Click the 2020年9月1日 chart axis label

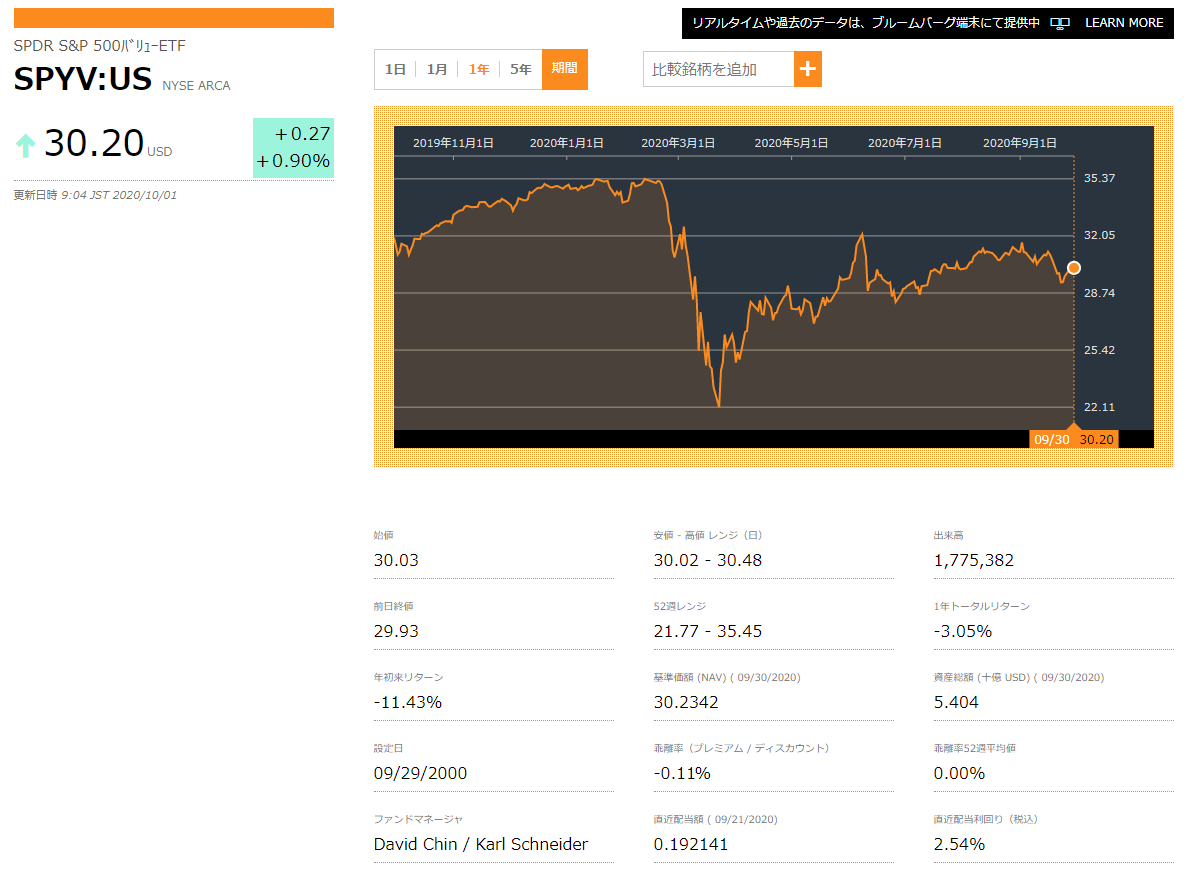[1020, 143]
